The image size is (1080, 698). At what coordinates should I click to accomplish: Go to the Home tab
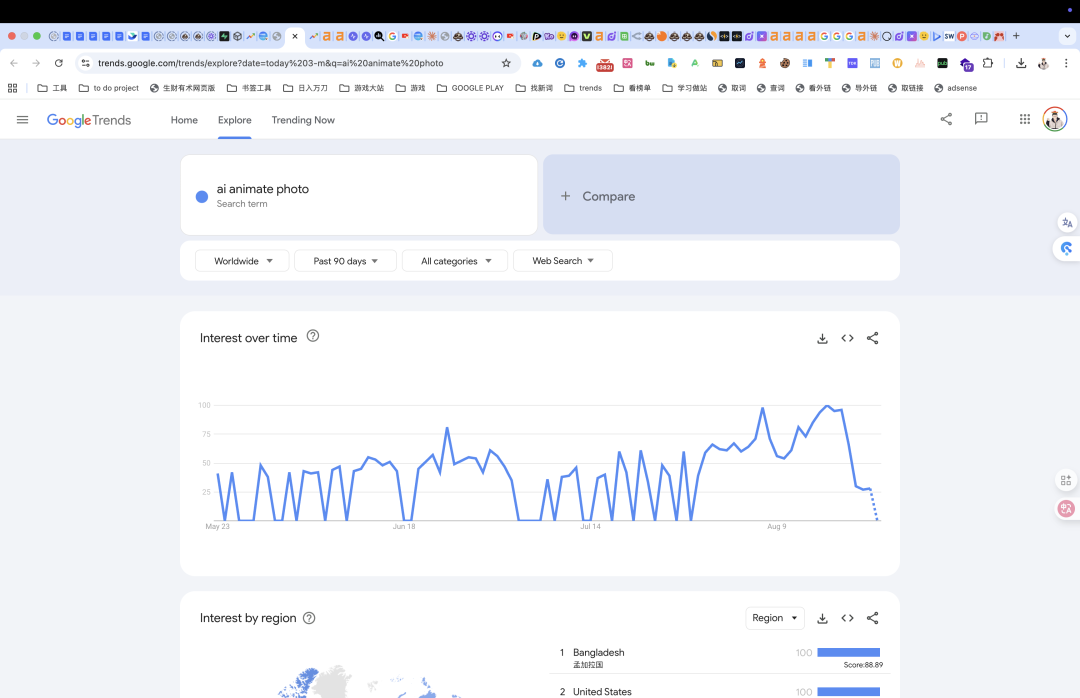[x=184, y=120]
